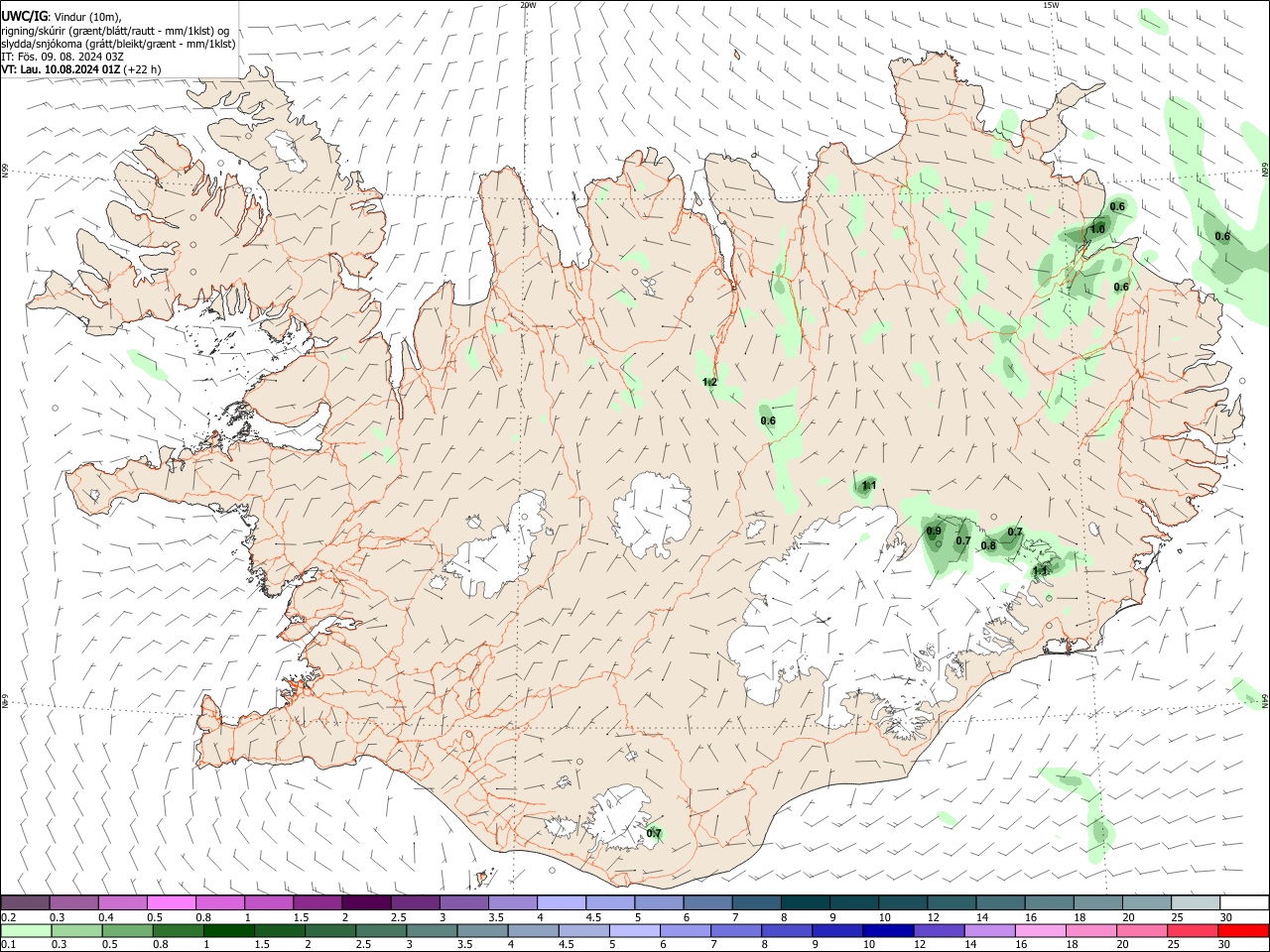Pick the purple swatch between 12 and 14, bottom row

pos(939,930)
